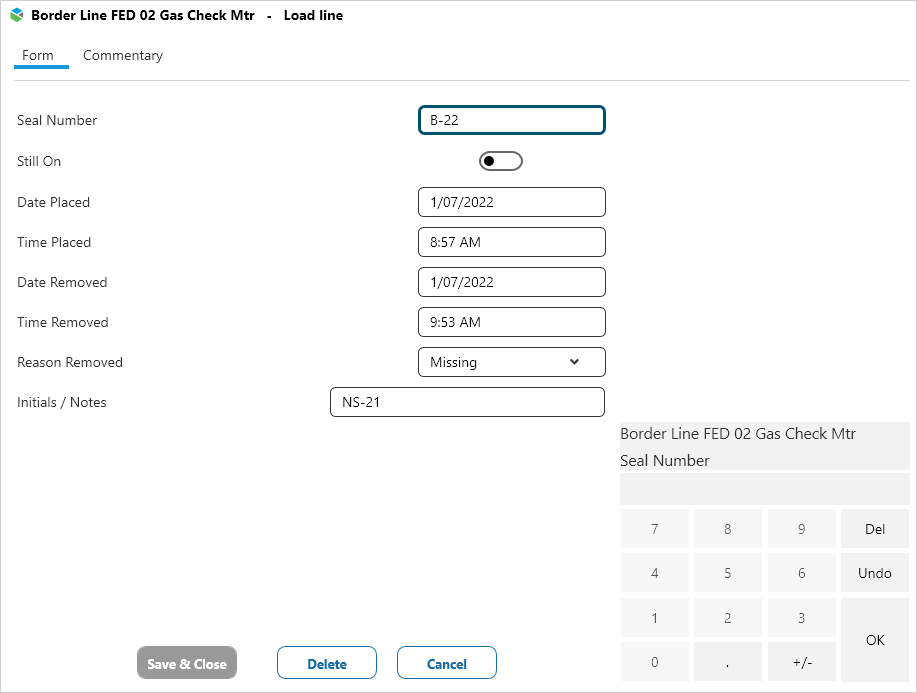Click the green cube app icon
This screenshot has height=693, width=917.
pos(17,16)
